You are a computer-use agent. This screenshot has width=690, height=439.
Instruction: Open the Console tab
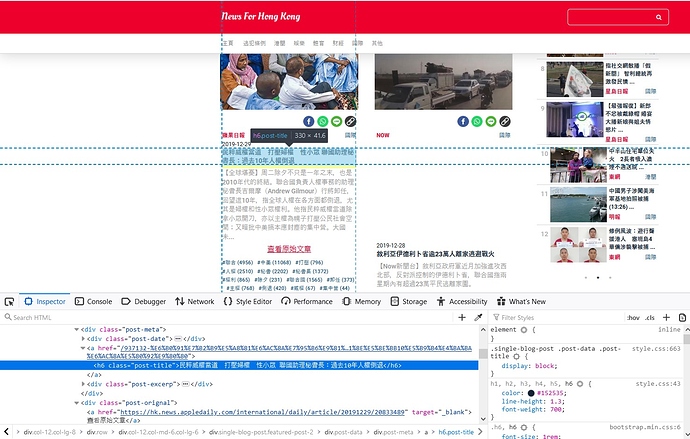pyautogui.click(x=93, y=302)
